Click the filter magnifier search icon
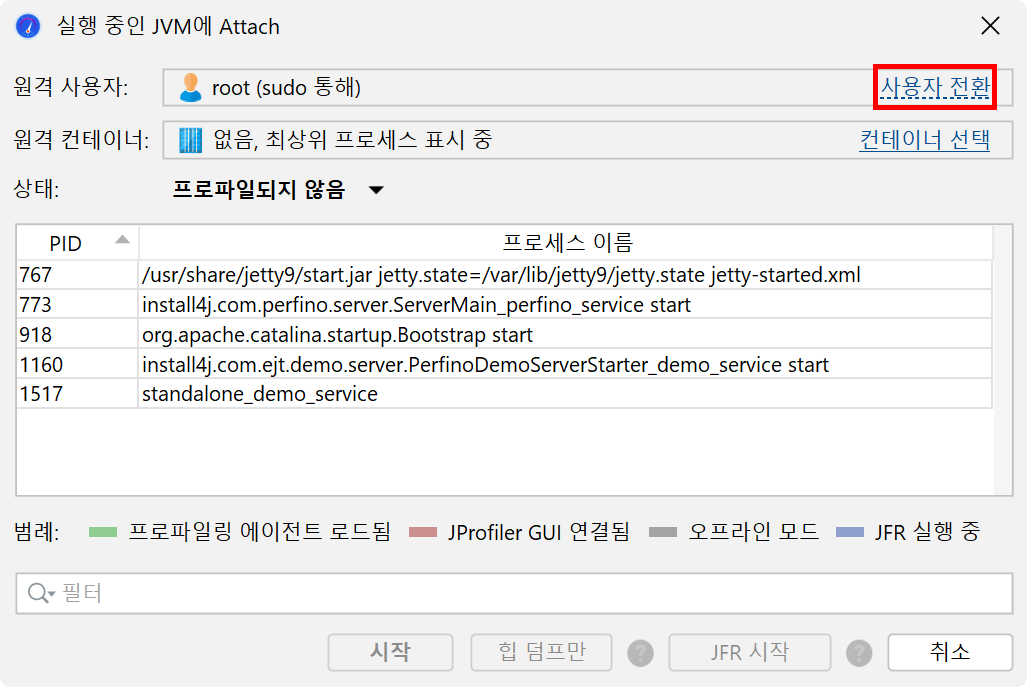 (41, 593)
